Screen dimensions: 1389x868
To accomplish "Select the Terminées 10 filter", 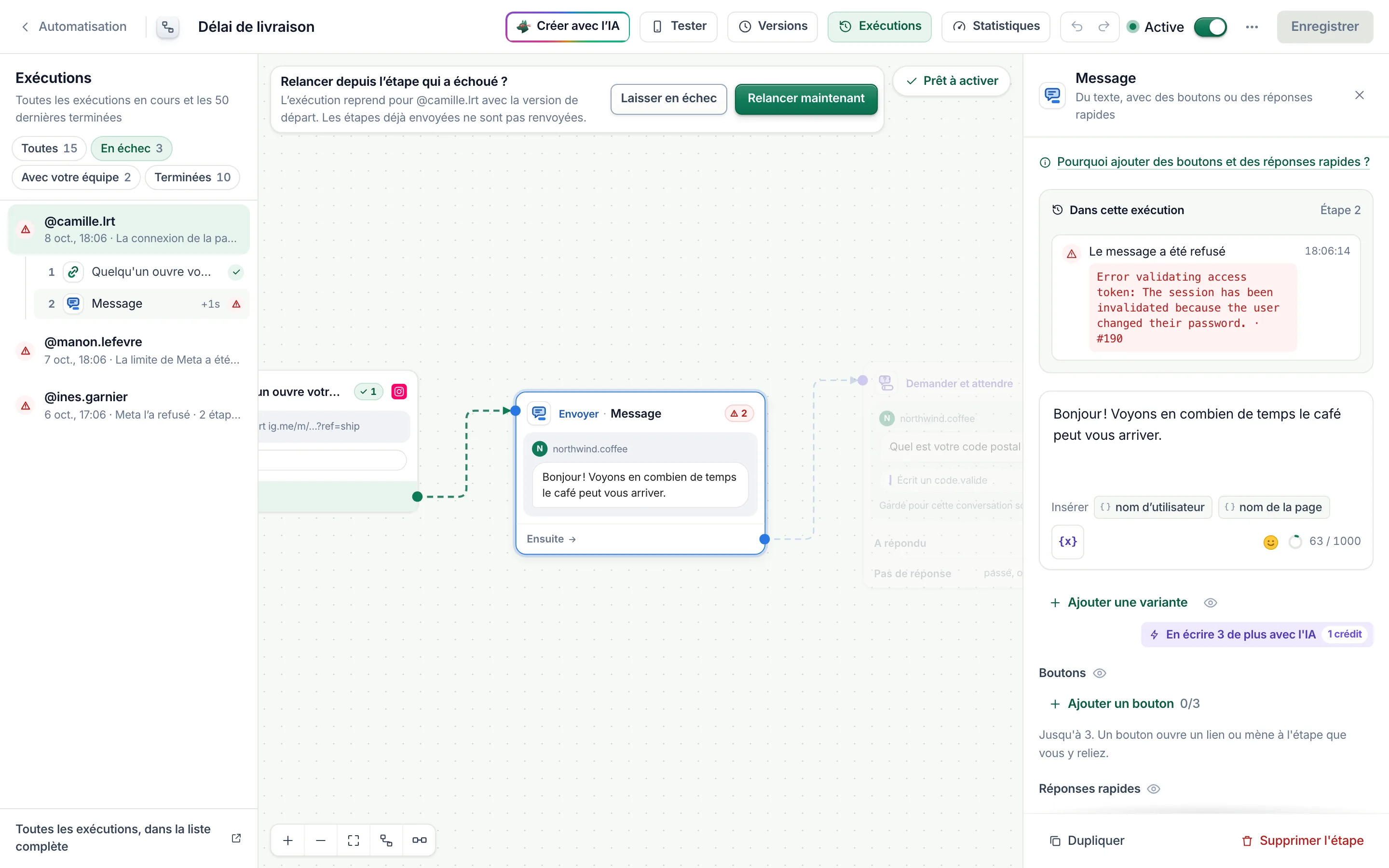I will pyautogui.click(x=192, y=177).
